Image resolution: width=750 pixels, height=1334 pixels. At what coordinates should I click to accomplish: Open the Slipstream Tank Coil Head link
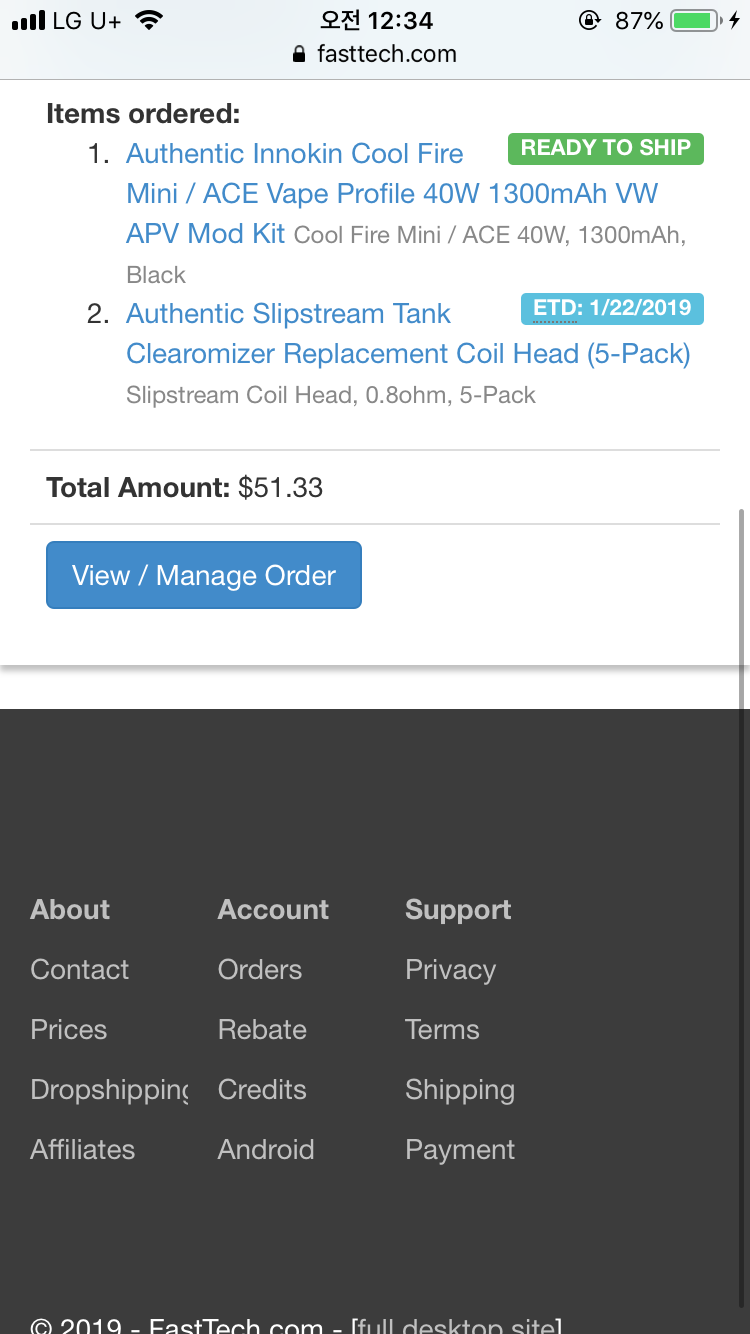click(288, 314)
